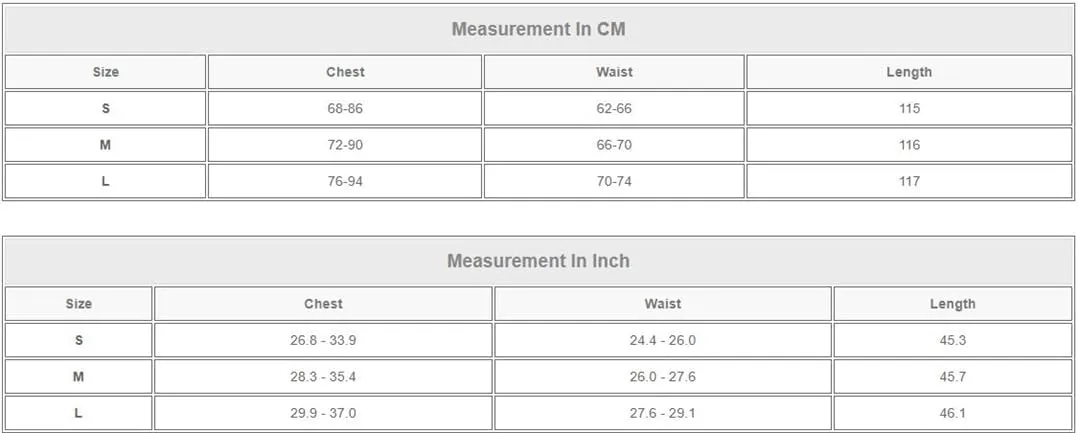Click the Length header in Inch table
The image size is (1078, 433).
953,304
